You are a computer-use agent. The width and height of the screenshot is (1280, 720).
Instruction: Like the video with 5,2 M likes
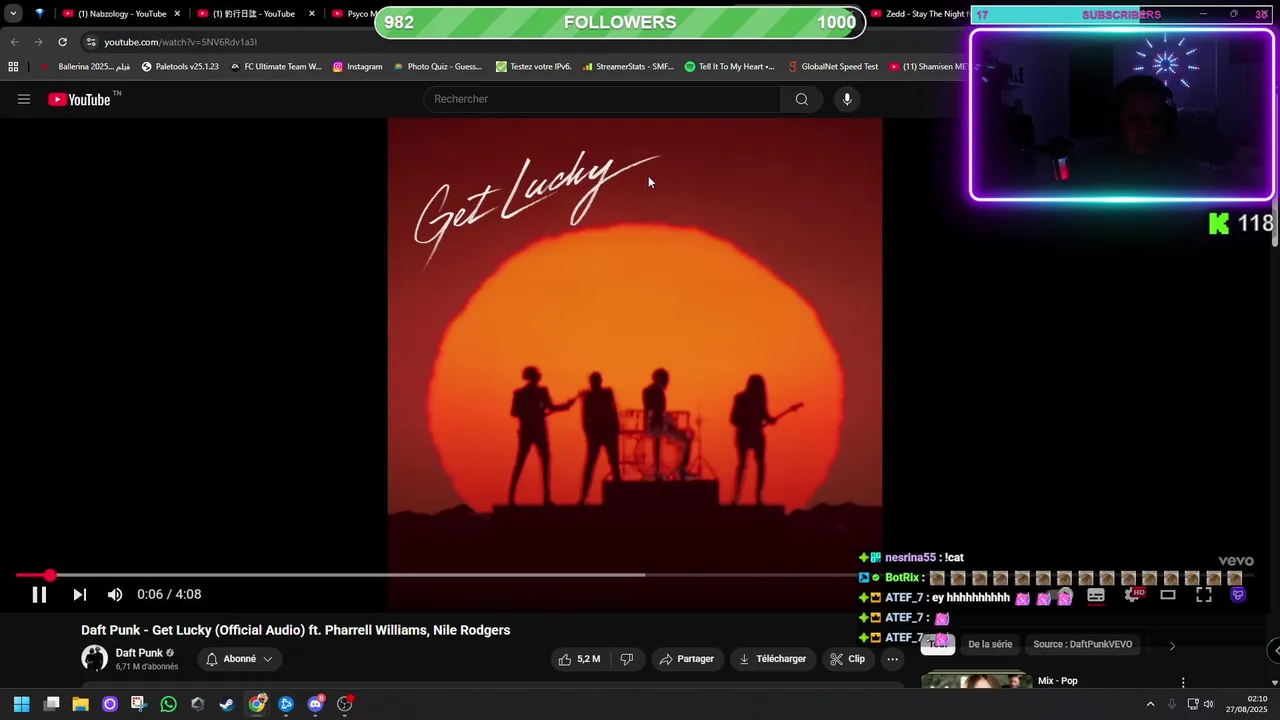[579, 659]
